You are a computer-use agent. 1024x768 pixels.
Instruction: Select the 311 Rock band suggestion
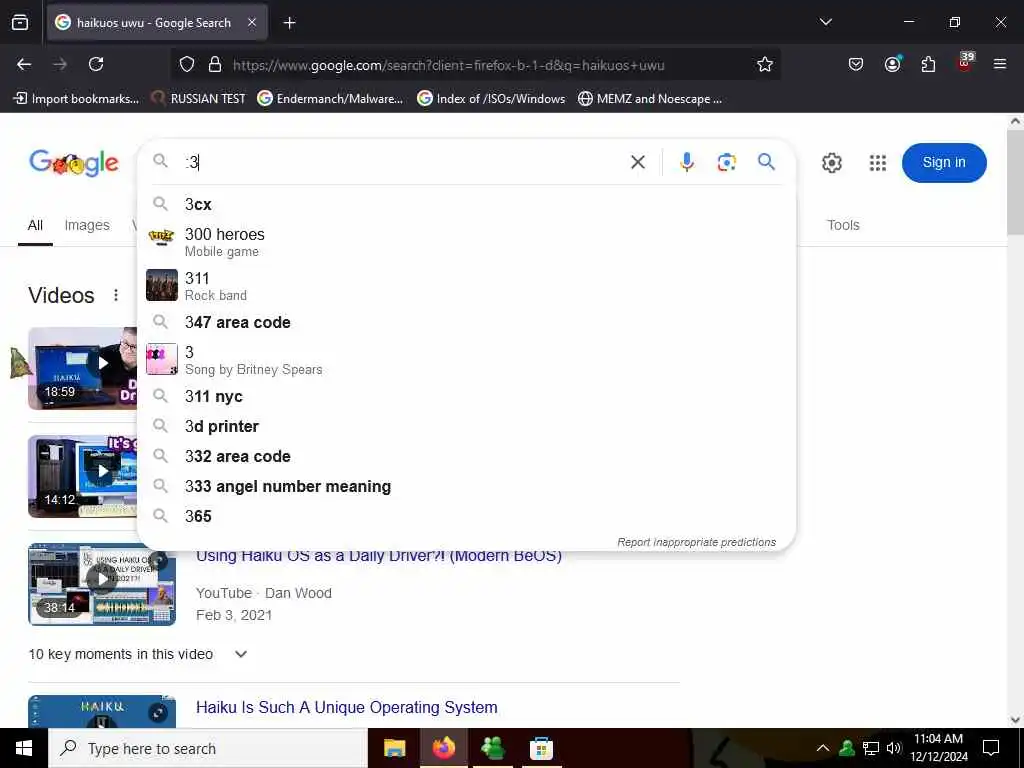click(x=466, y=286)
